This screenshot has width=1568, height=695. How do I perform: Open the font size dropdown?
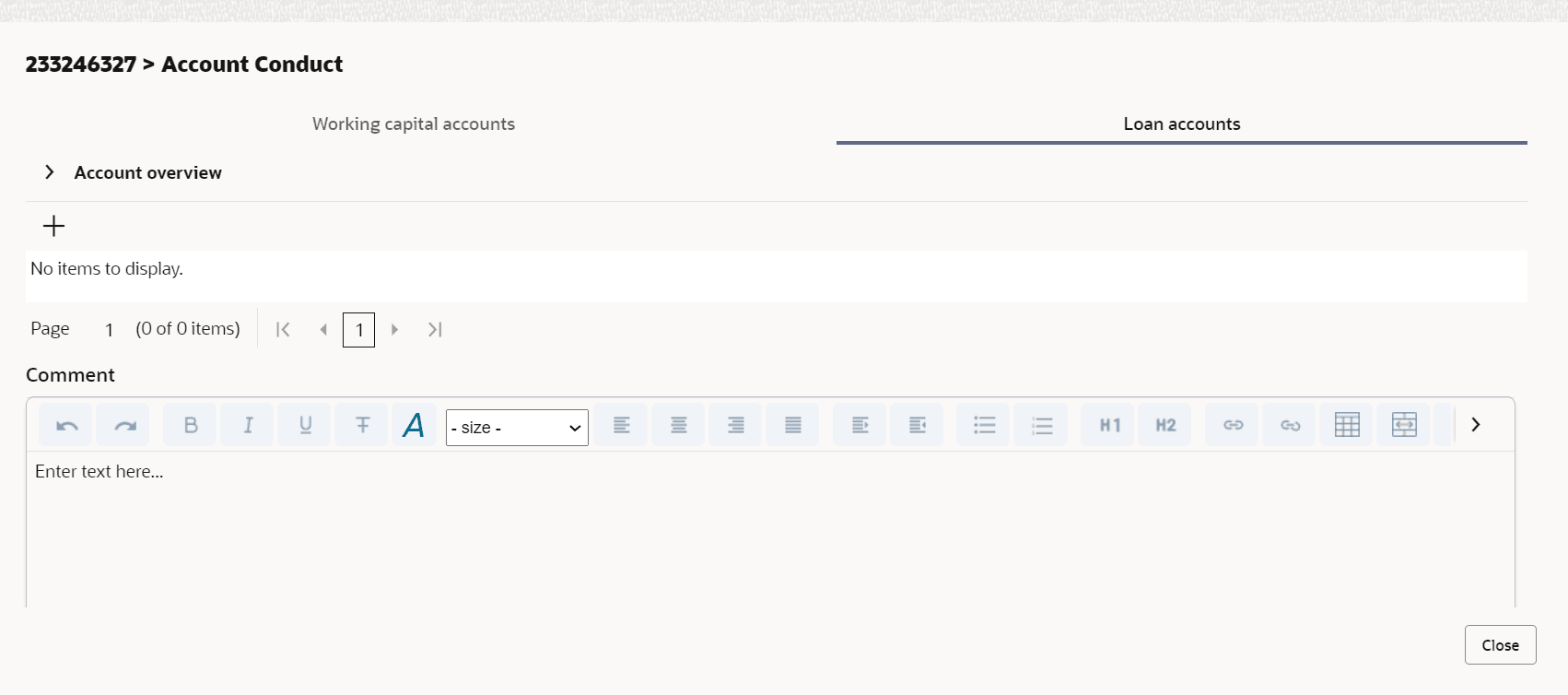517,428
